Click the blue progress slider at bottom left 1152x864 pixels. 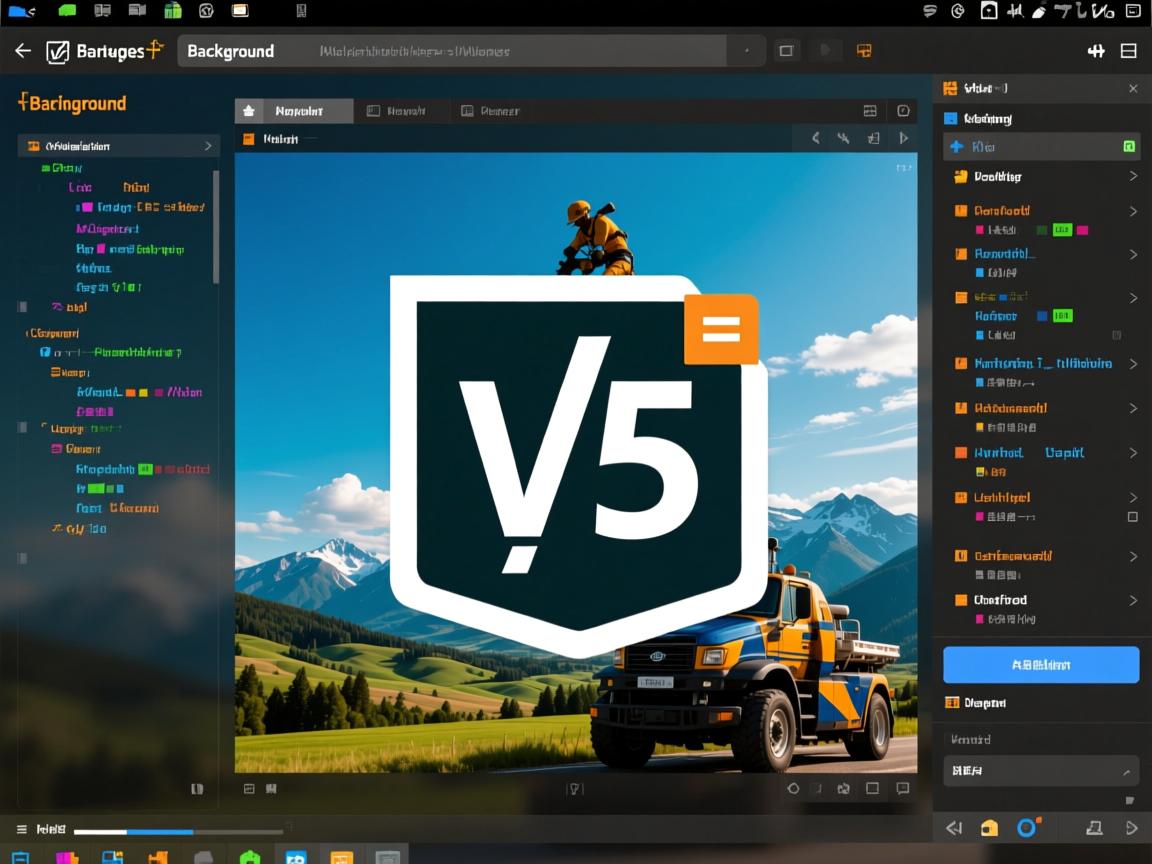160,831
